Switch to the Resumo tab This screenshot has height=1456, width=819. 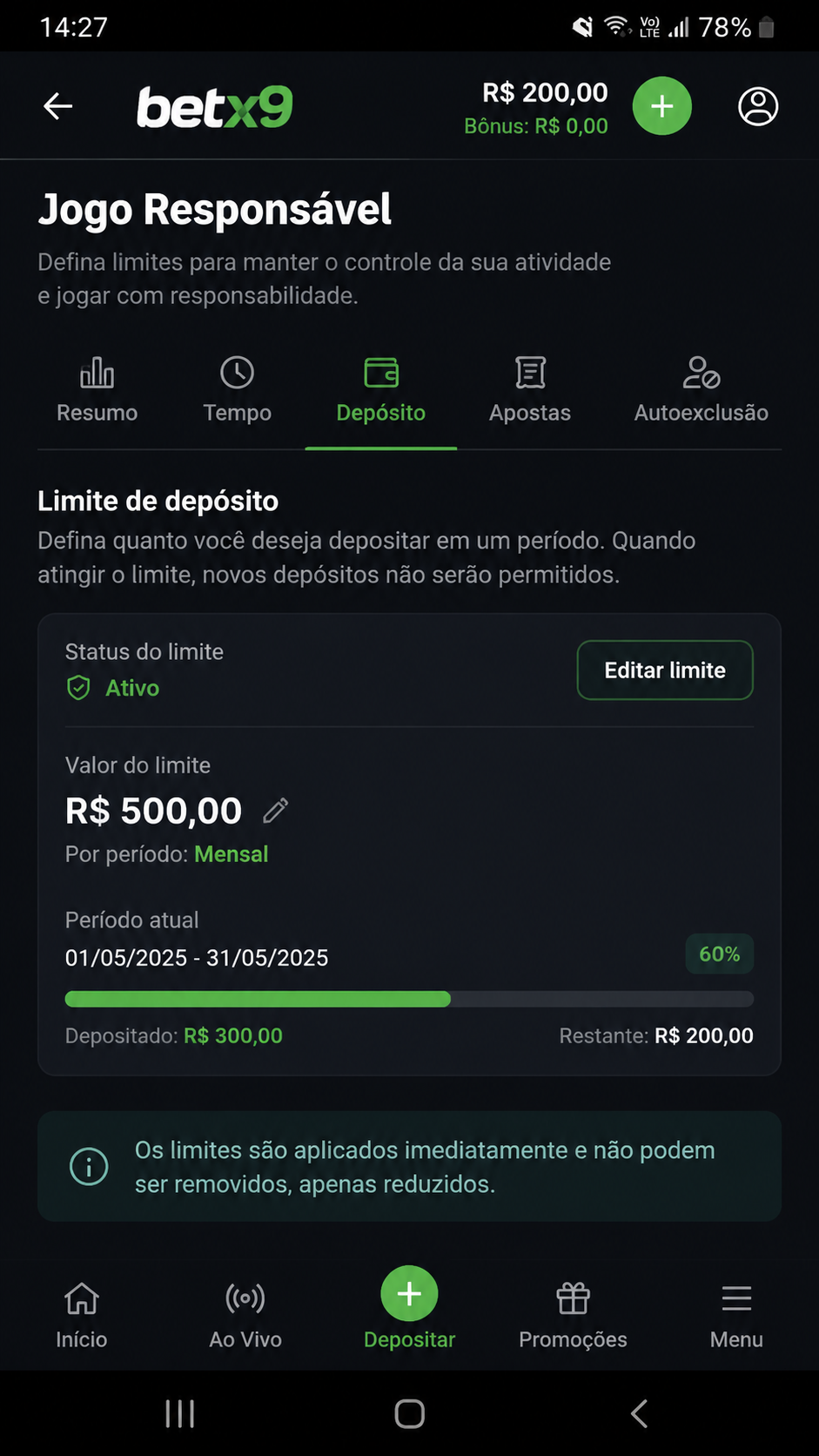point(97,390)
